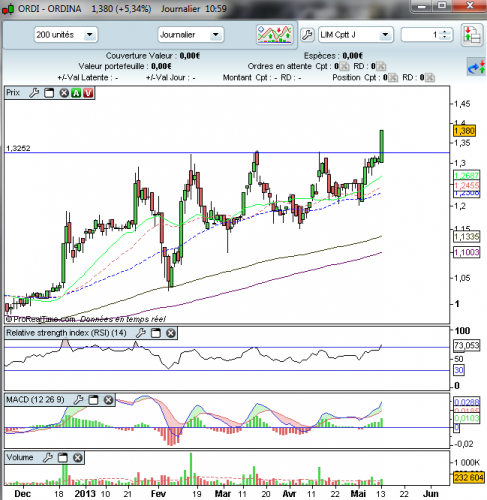Open the RSI indicator wrench settings
The image size is (487, 500).
[x=141, y=333]
